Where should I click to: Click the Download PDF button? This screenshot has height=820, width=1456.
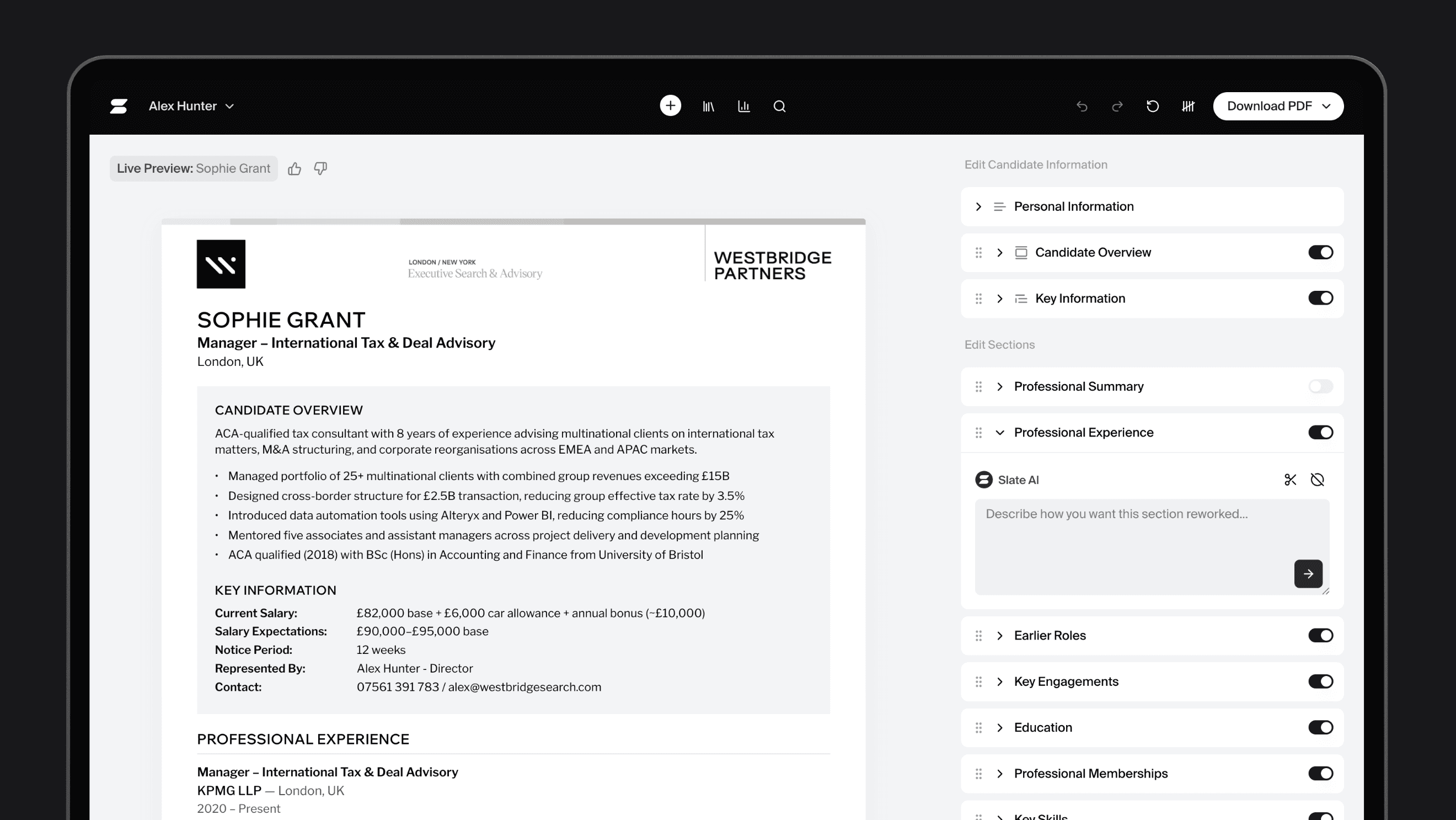[x=1269, y=106]
